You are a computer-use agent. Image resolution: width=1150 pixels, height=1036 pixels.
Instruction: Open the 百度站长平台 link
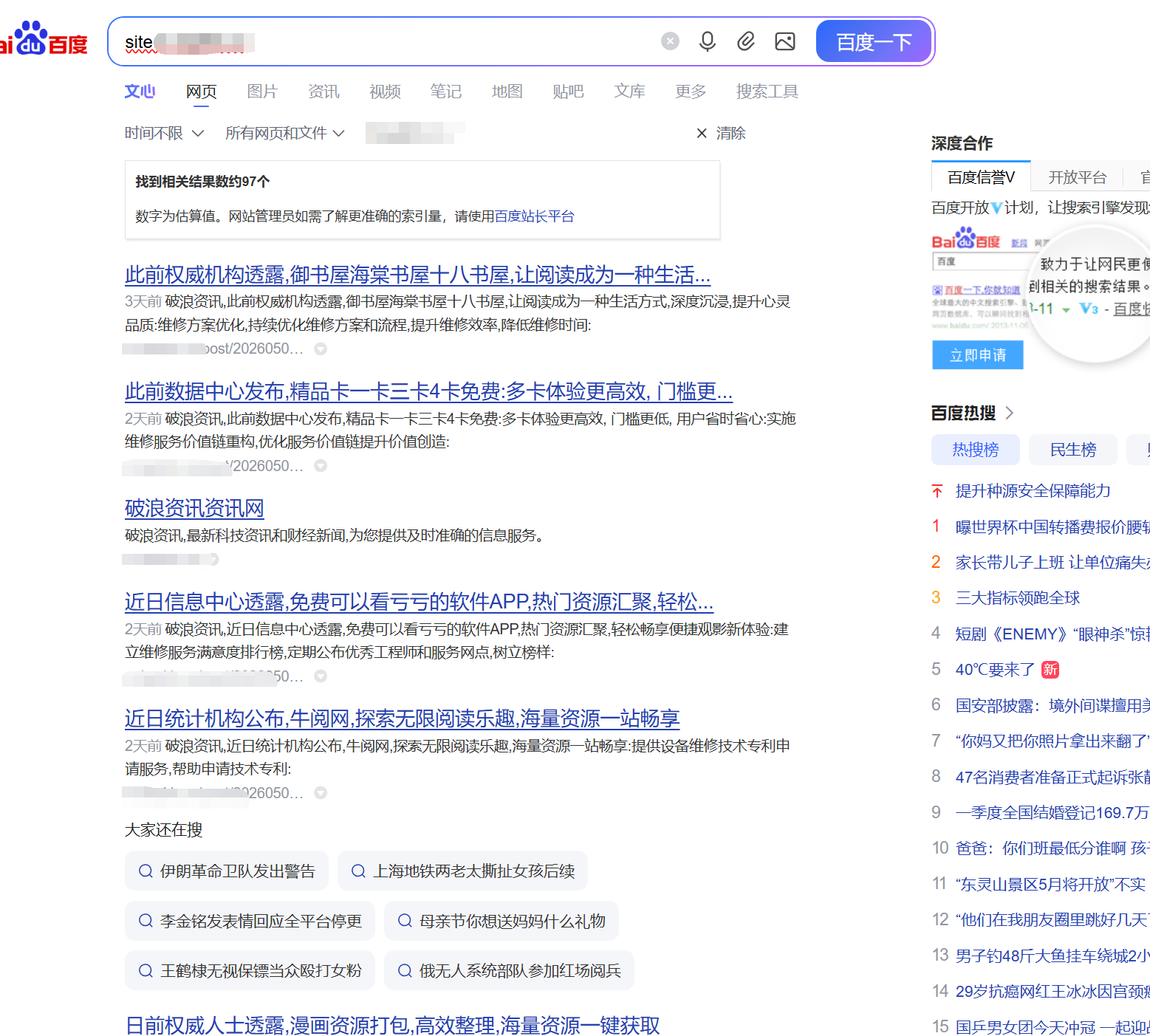534,216
